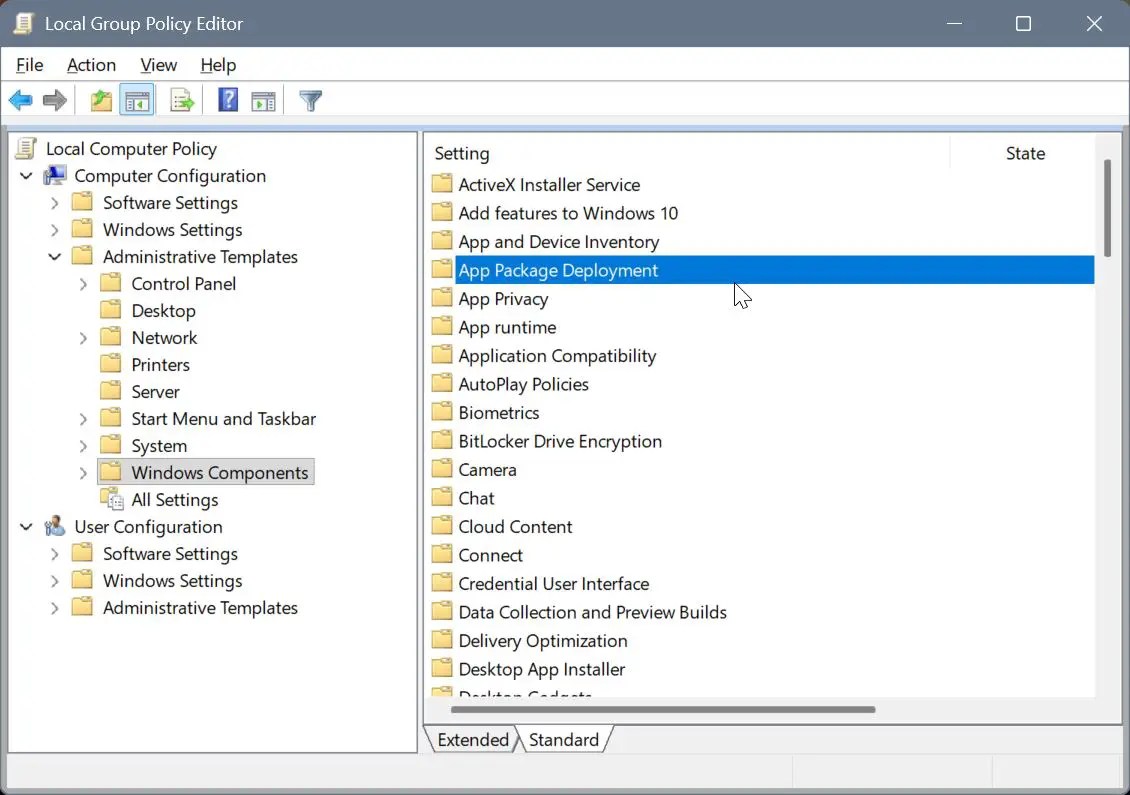This screenshot has height=795, width=1130.
Task: Click folder icon beside ActiveX Installer Service
Action: [x=442, y=182]
